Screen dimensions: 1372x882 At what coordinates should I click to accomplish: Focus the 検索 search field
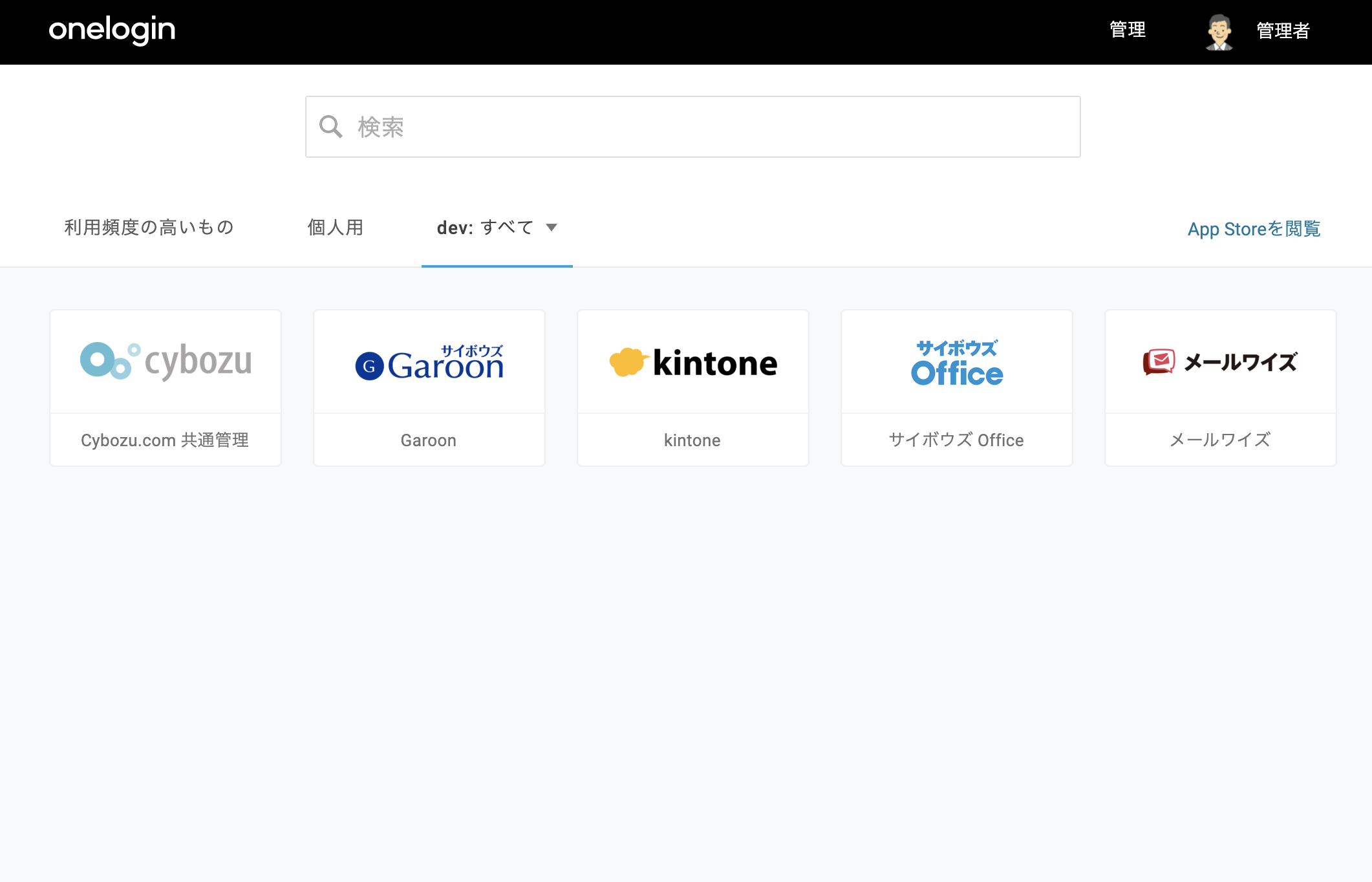pyautogui.click(x=692, y=127)
